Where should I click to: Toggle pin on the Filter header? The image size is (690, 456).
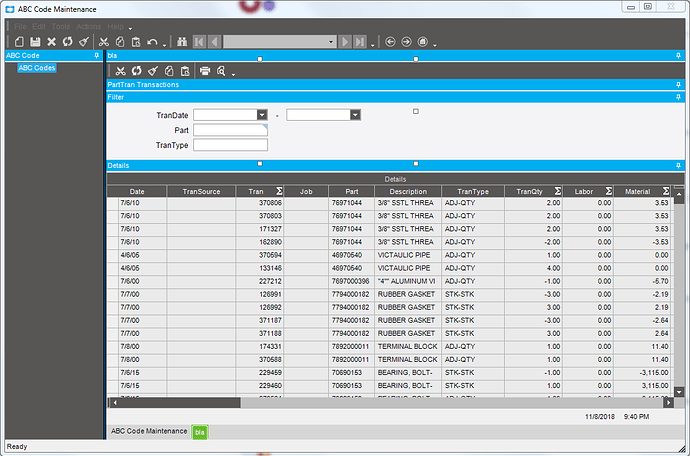[679, 97]
